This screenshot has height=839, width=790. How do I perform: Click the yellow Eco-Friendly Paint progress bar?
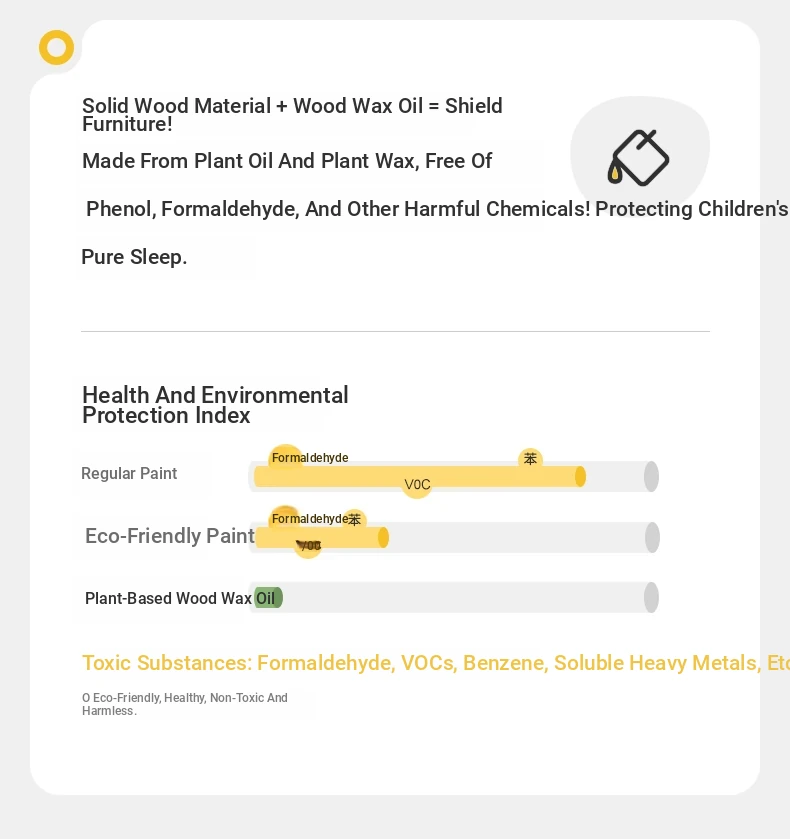pyautogui.click(x=322, y=537)
